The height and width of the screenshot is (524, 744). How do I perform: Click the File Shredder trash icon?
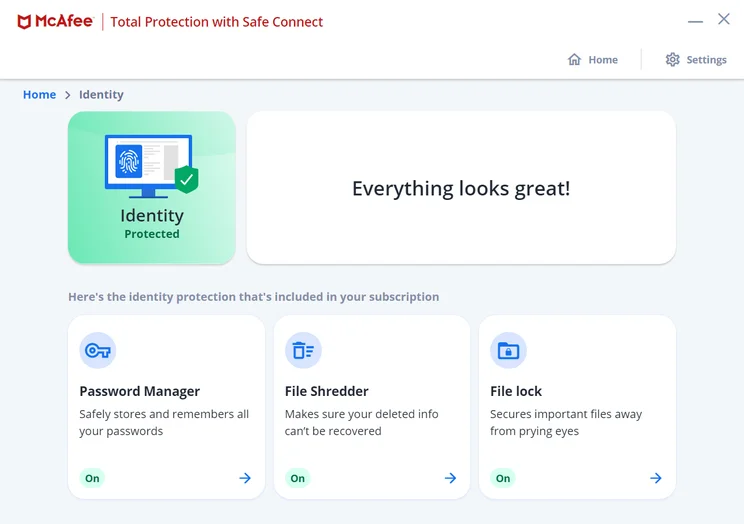303,350
